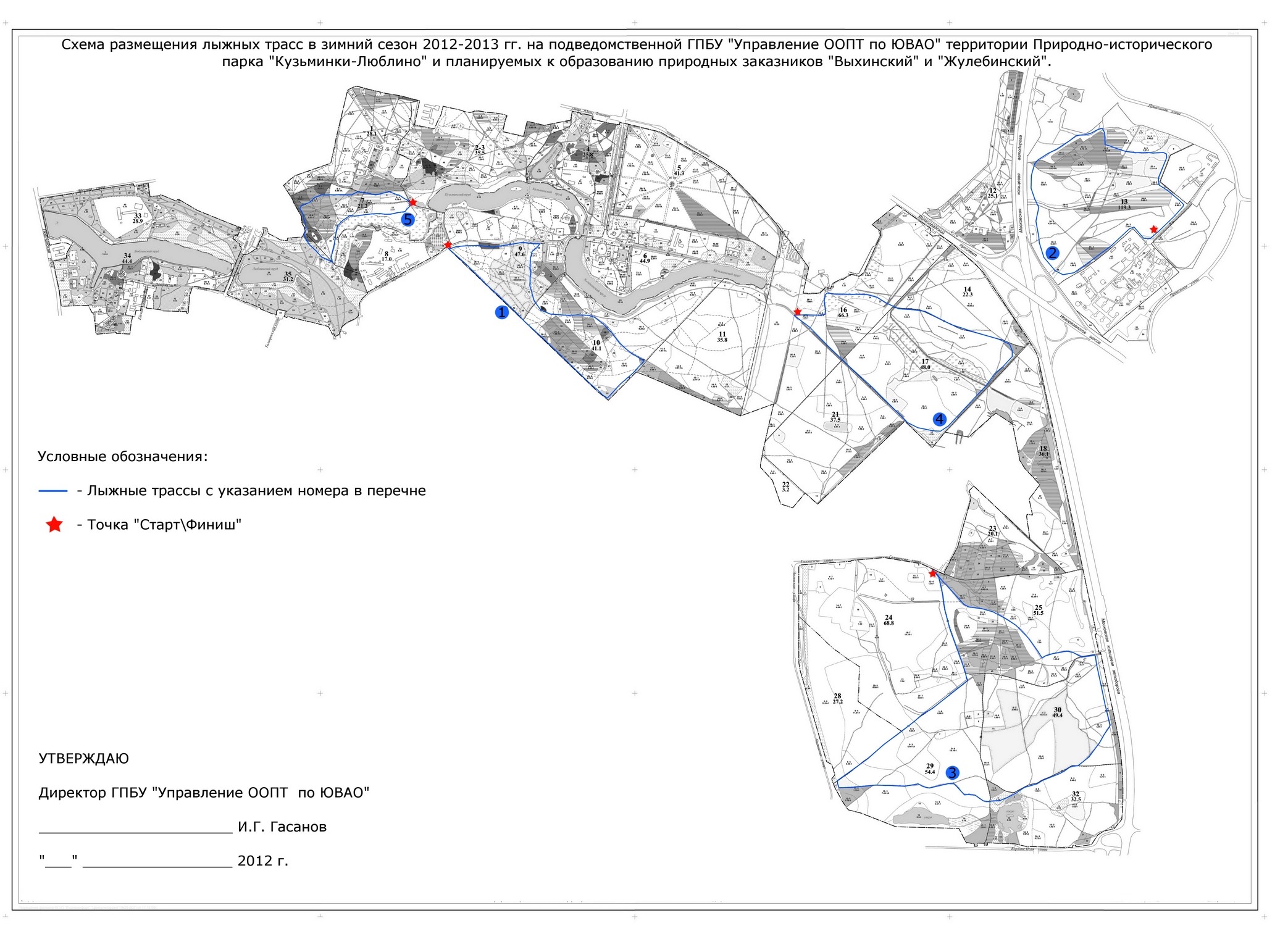Click quarter label '34 44.4' on the map
Screen dimensions: 1288x926
point(127,258)
